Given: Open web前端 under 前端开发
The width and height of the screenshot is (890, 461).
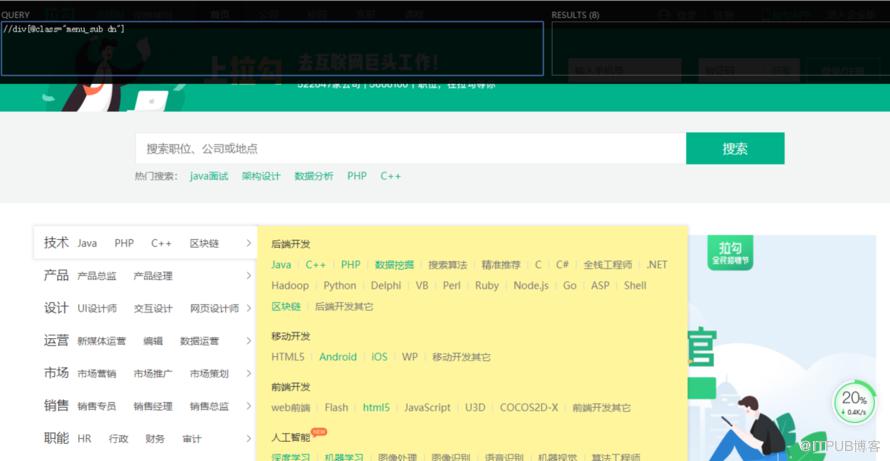Looking at the screenshot, I should (291, 408).
